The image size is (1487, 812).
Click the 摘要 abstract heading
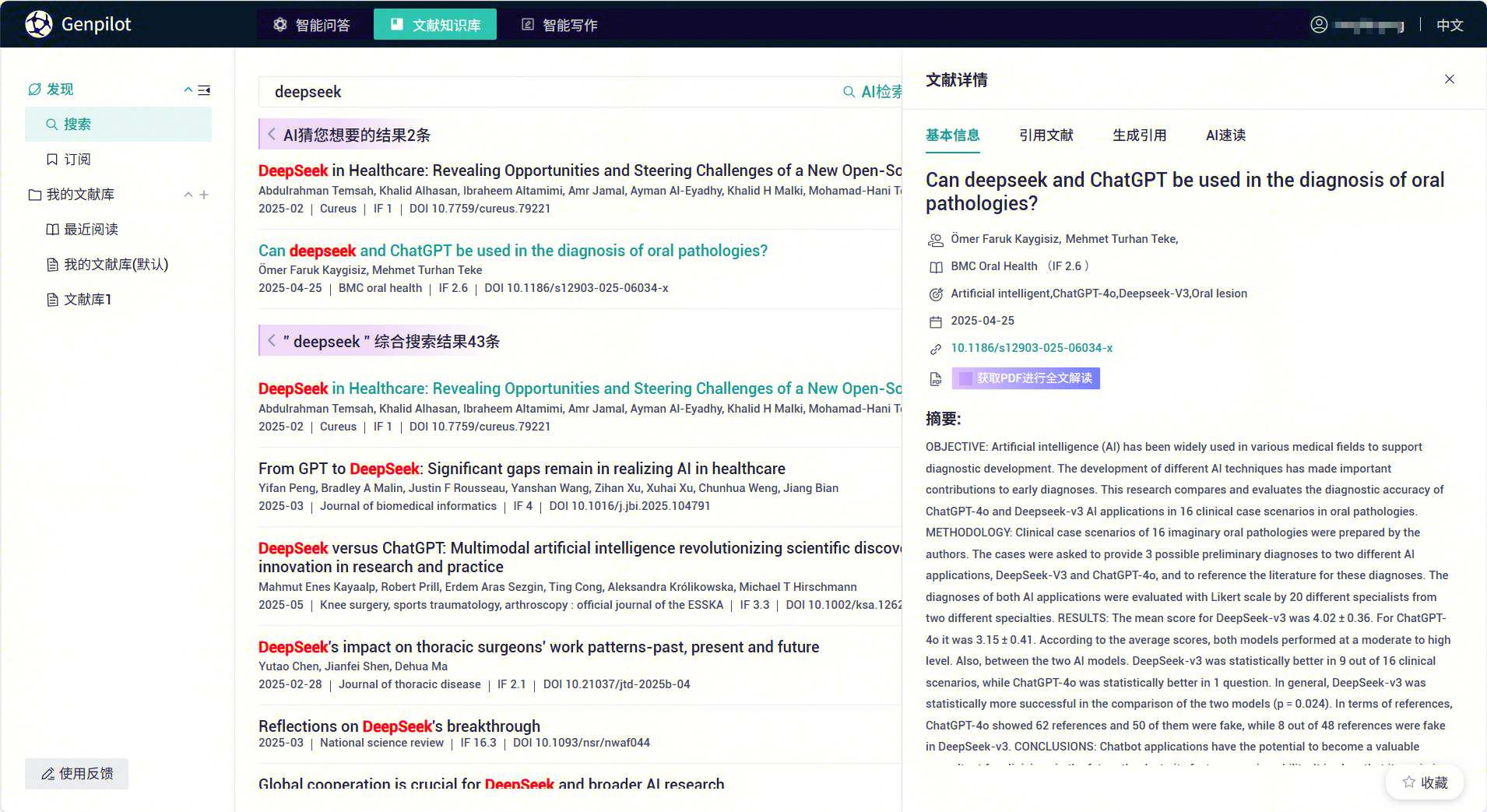coord(944,419)
